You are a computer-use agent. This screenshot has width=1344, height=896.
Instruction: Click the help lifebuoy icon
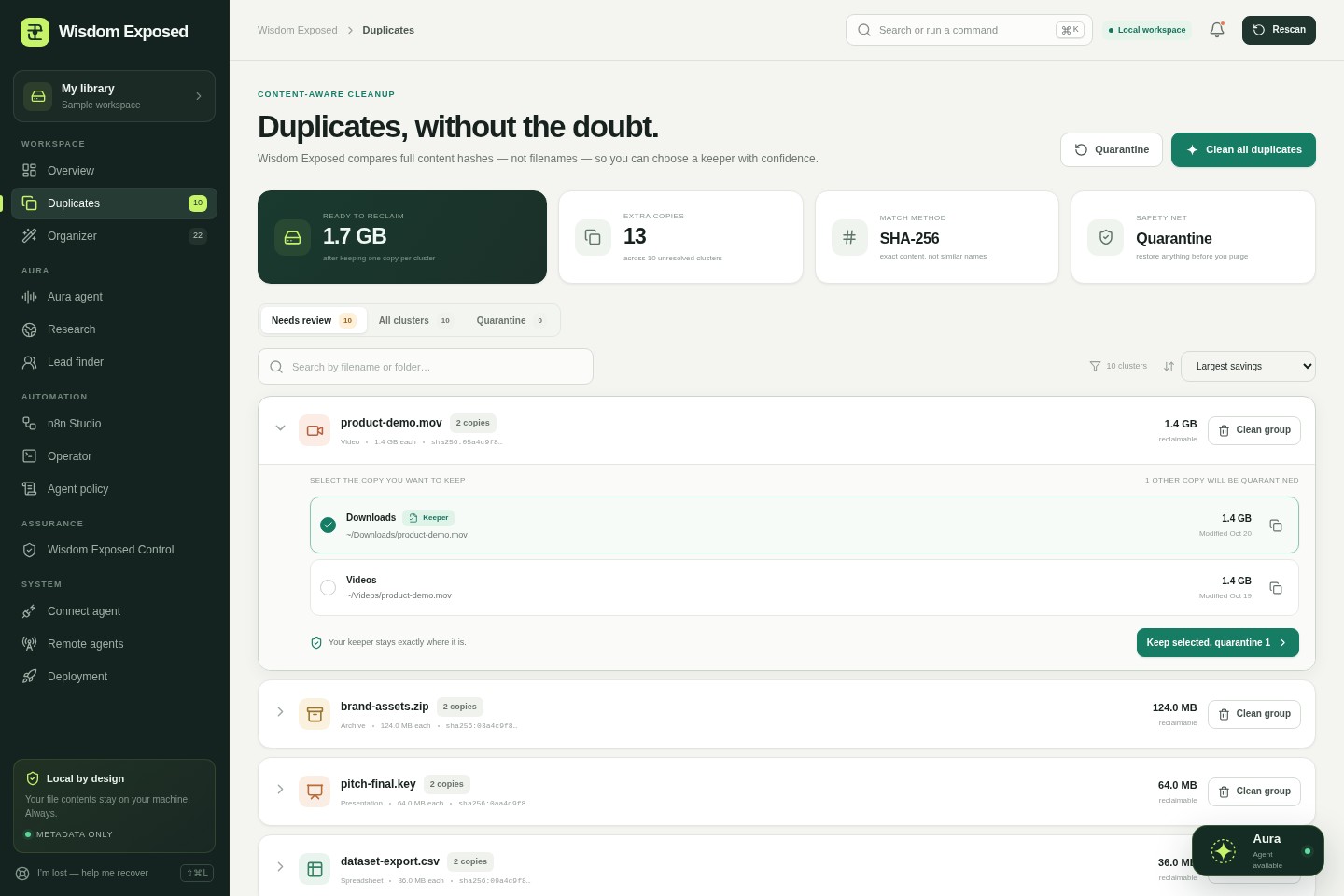point(22,874)
